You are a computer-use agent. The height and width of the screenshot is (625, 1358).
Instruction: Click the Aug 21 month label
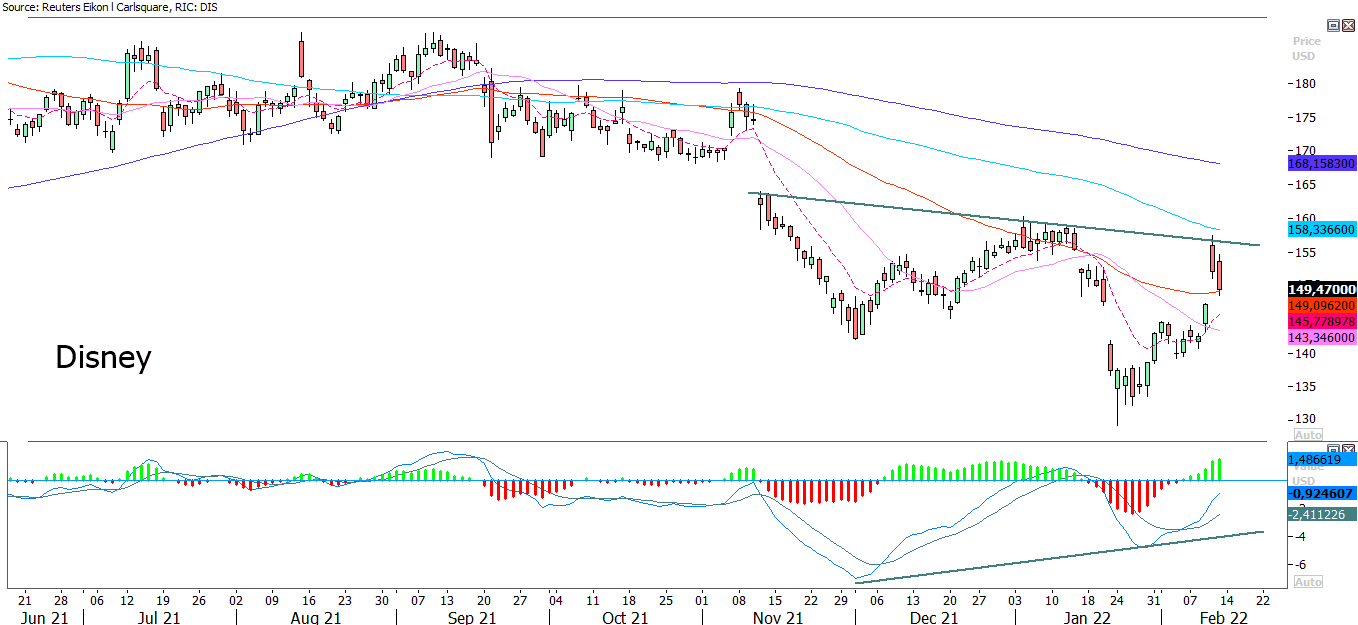pyautogui.click(x=317, y=618)
